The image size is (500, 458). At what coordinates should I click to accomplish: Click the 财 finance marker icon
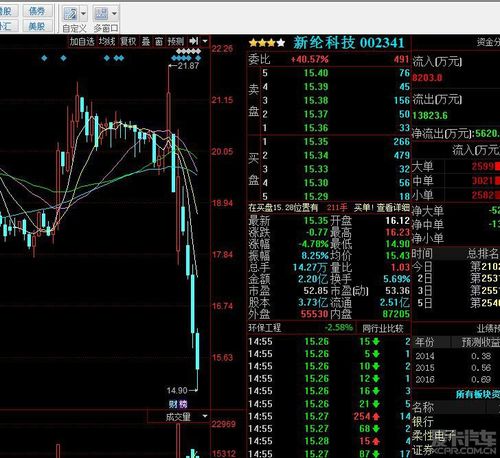point(173,404)
